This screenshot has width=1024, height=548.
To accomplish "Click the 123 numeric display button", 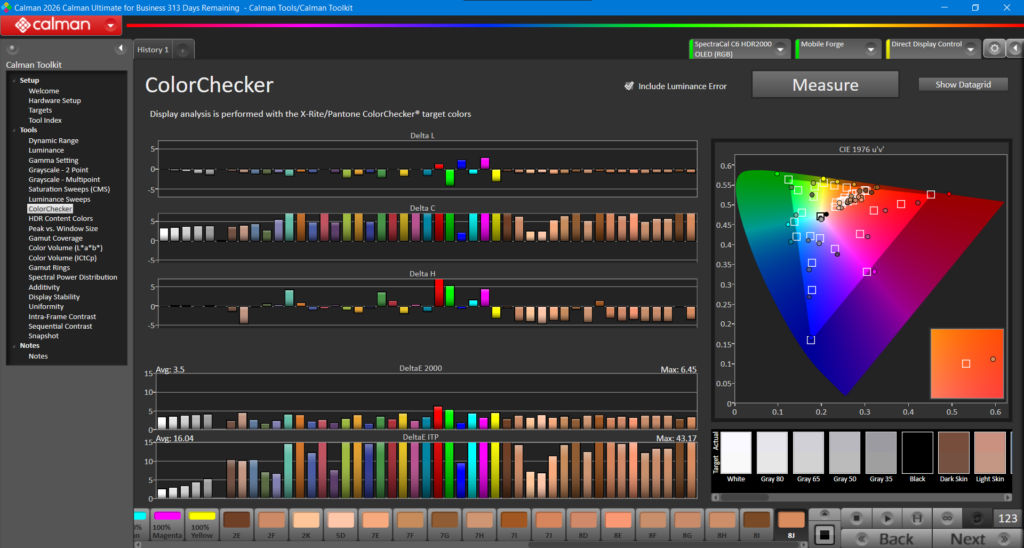I will [1008, 518].
